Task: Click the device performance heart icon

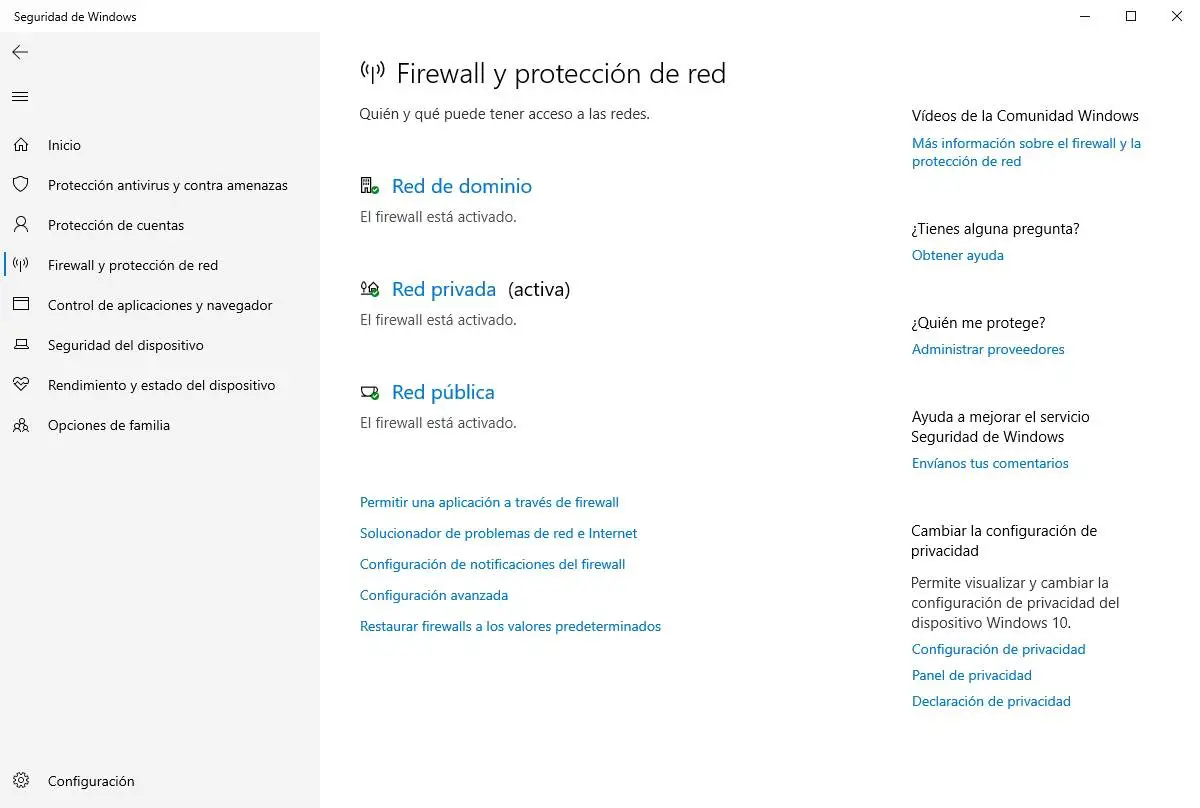Action: pyautogui.click(x=21, y=385)
